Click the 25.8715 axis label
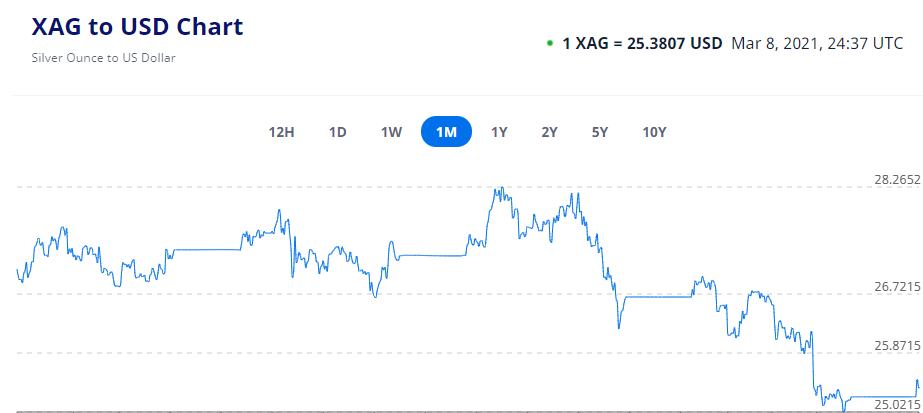This screenshot has width=923, height=413. point(897,345)
